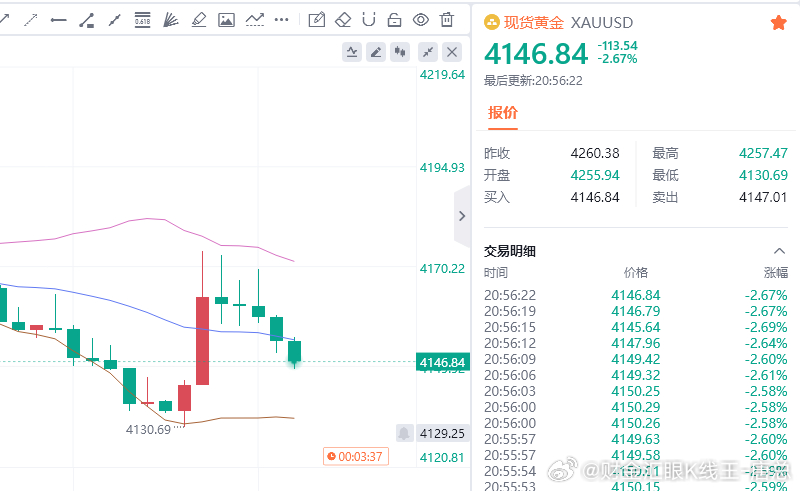Select the 20:56:03 trade row
Image resolution: width=800 pixels, height=491 pixels.
tap(636, 391)
